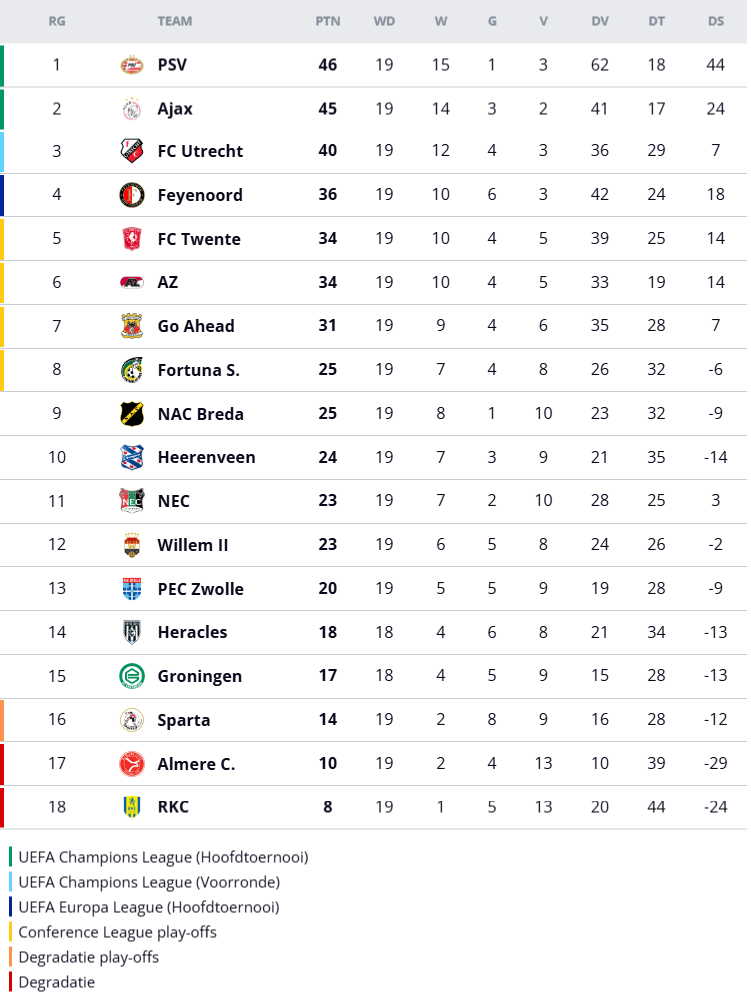Click the green Champions League legend marker
Viewport: 751px width, 1001px height.
tap(11, 857)
